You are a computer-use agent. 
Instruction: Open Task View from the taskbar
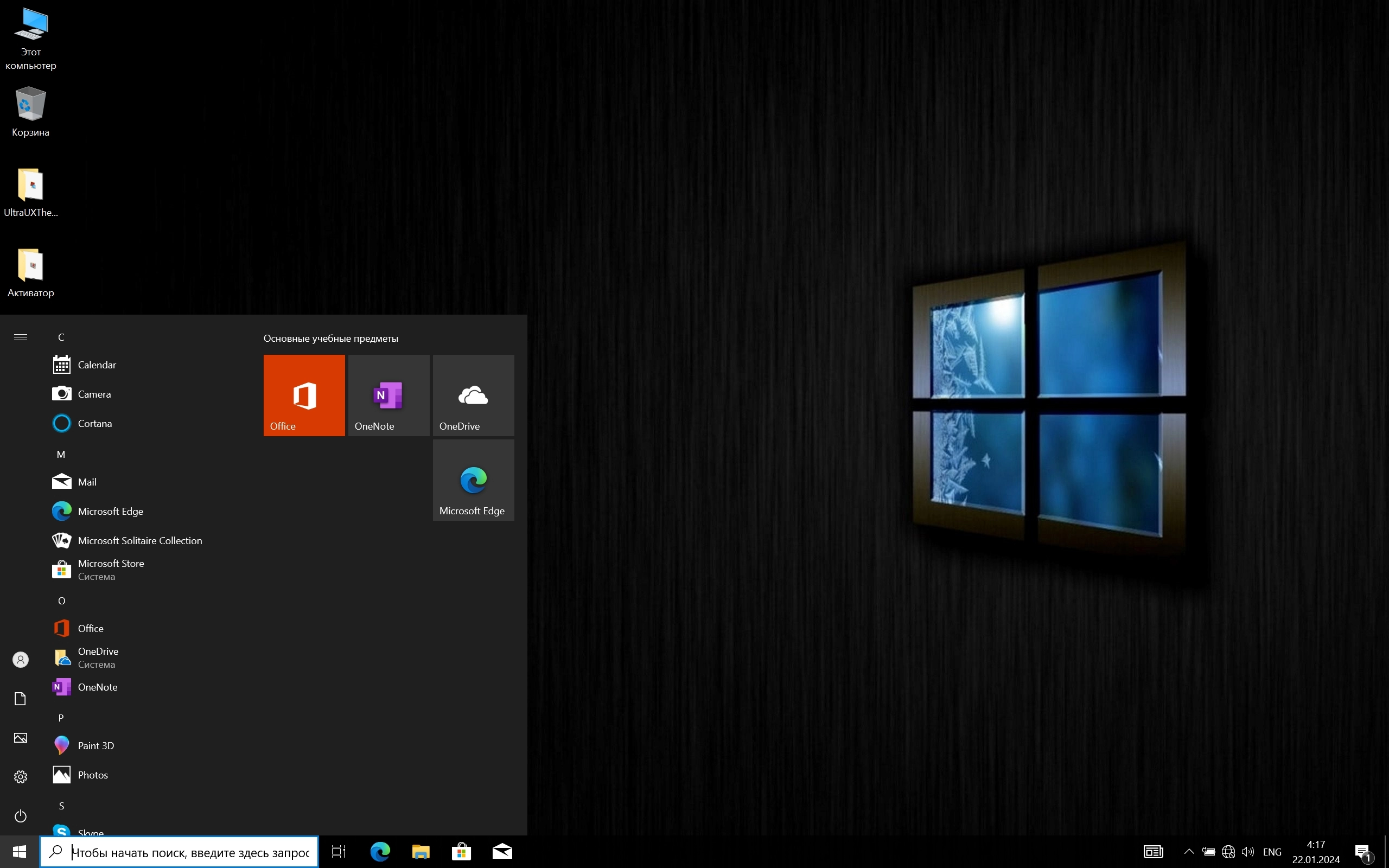pyautogui.click(x=339, y=851)
